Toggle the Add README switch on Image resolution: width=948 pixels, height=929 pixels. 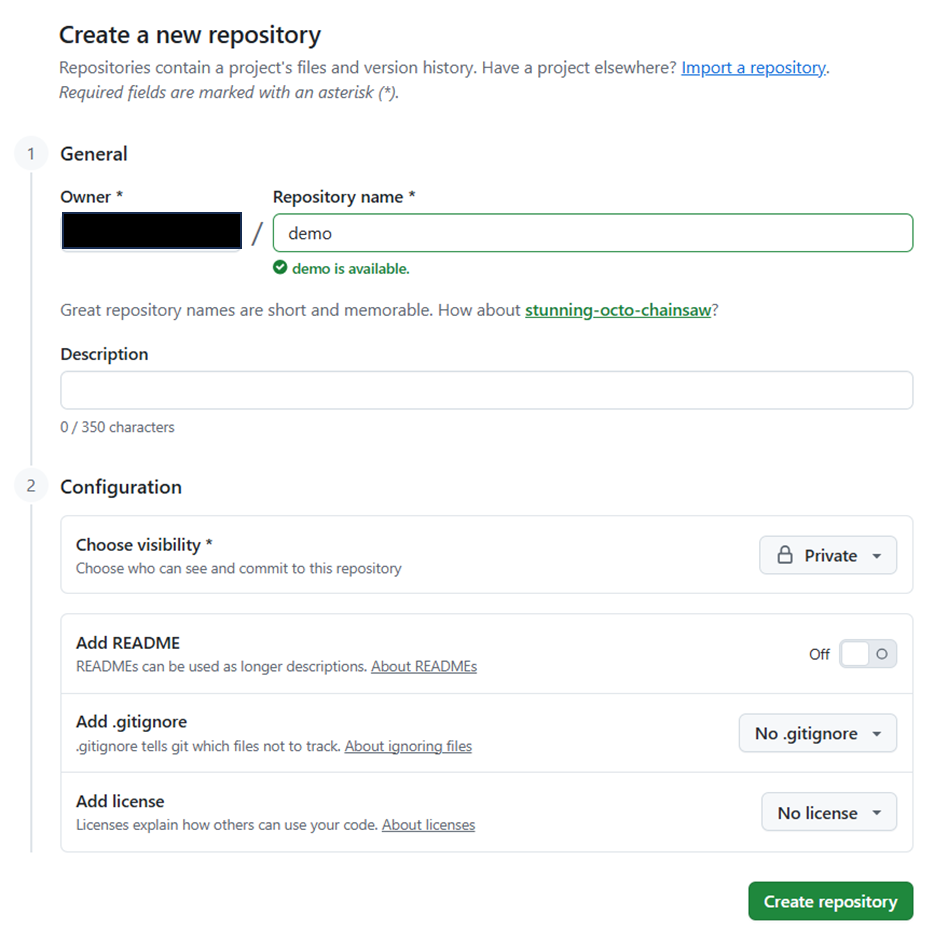point(867,654)
